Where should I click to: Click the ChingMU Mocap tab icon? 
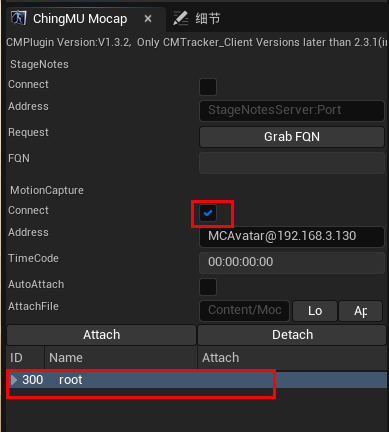[x=18, y=18]
